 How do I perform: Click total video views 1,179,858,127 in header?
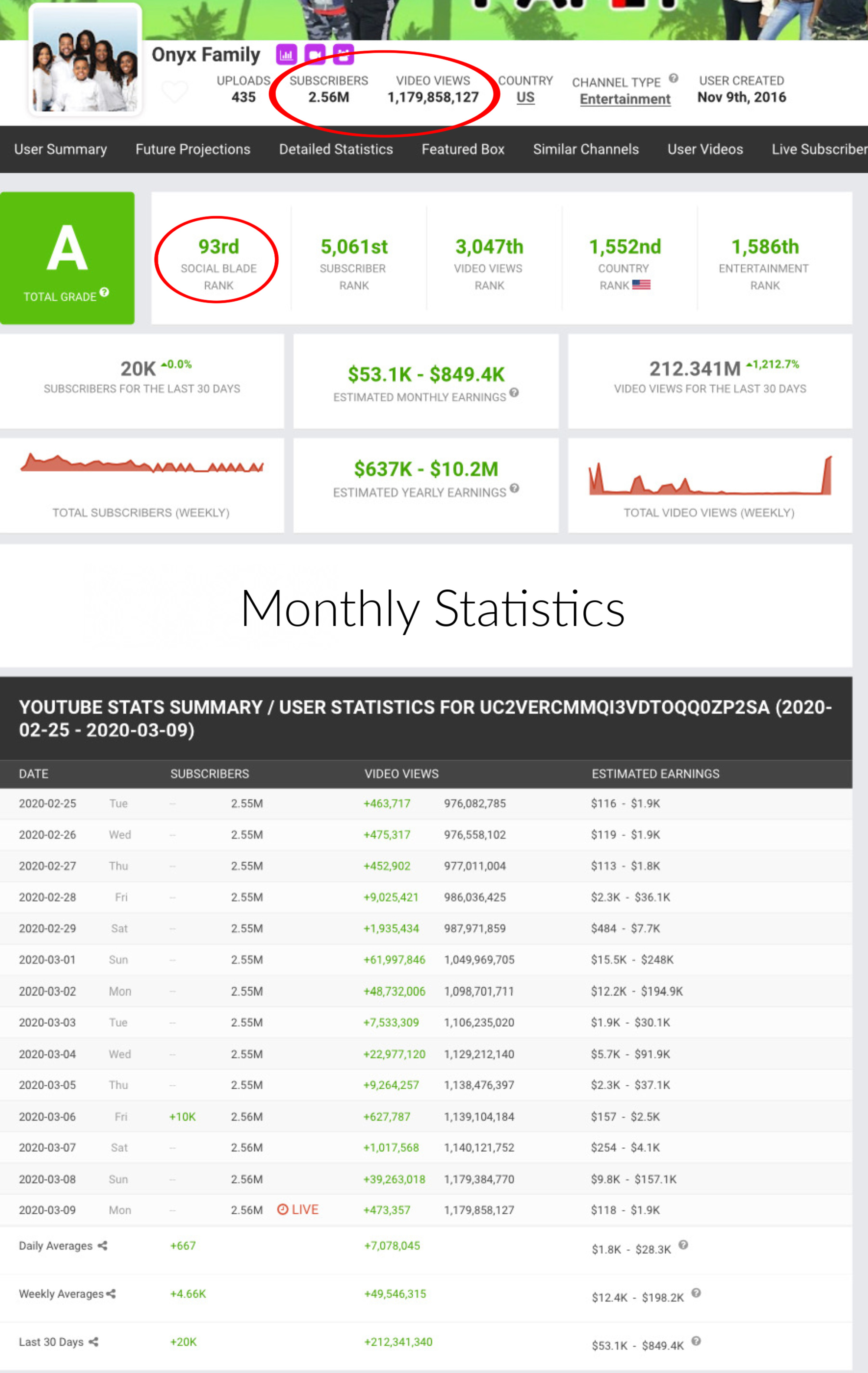click(433, 97)
